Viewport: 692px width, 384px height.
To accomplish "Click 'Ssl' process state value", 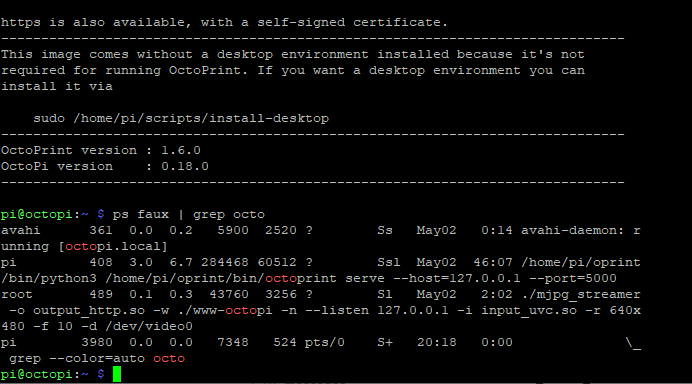I will (x=388, y=262).
